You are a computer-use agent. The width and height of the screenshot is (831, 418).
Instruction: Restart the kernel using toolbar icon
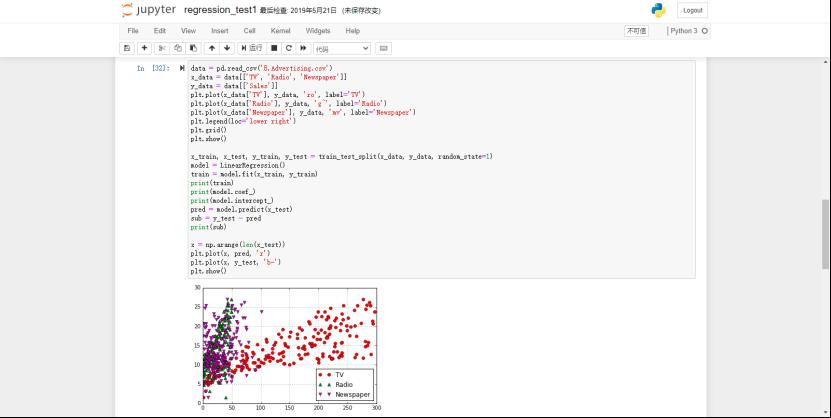[288, 48]
